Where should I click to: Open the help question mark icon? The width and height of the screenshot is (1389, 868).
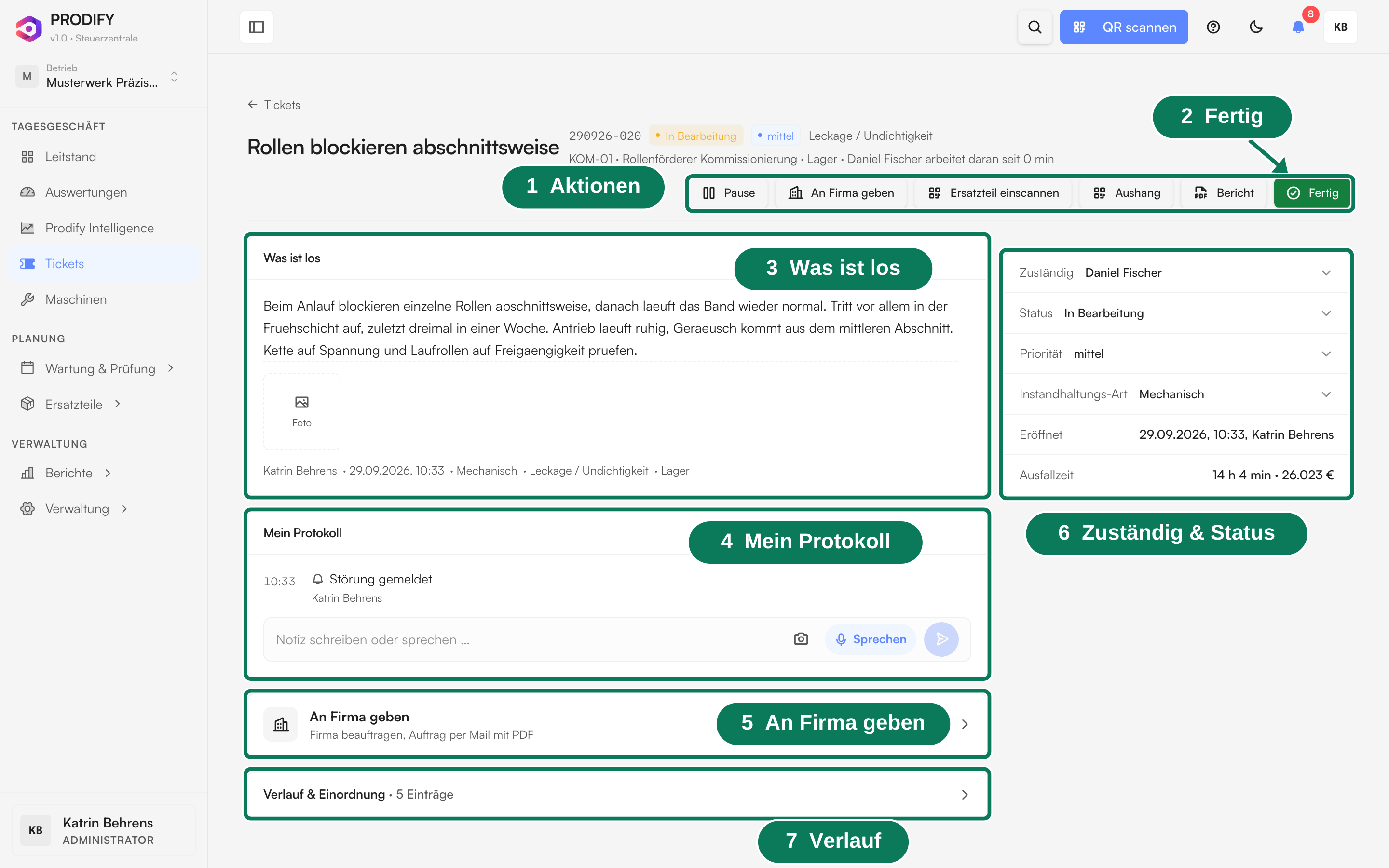1213,27
